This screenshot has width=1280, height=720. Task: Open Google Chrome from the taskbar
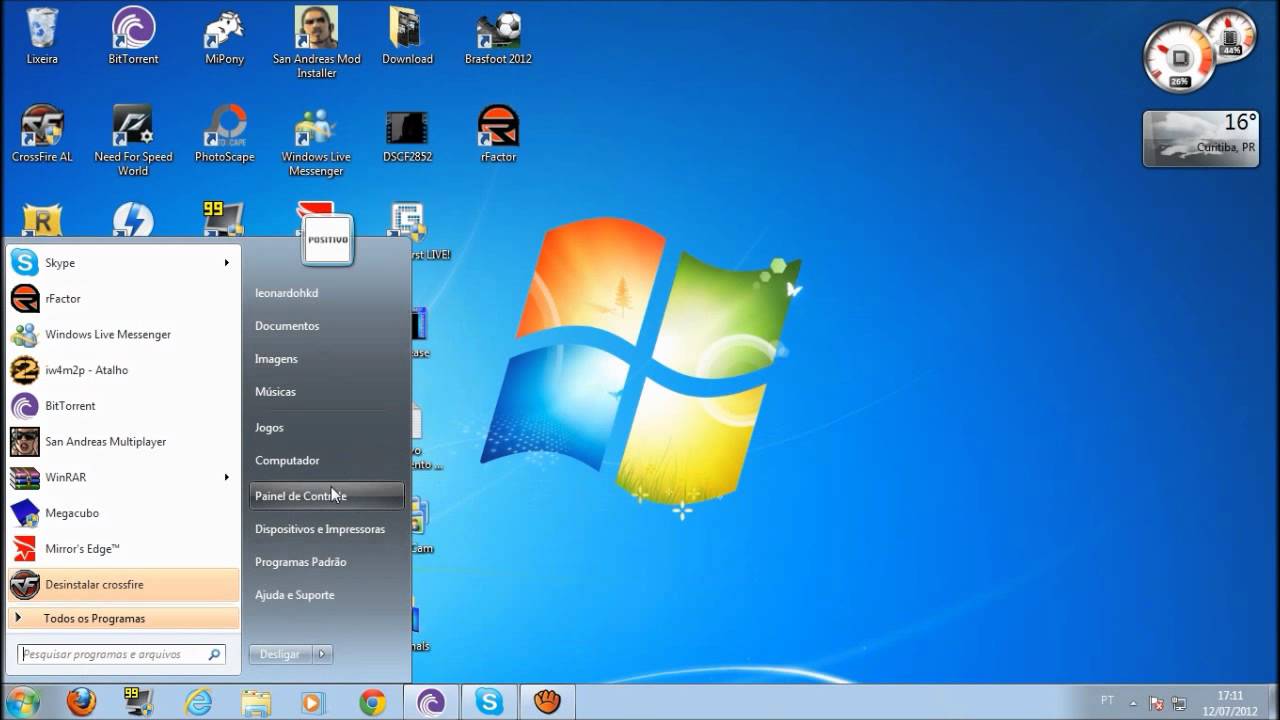372,702
